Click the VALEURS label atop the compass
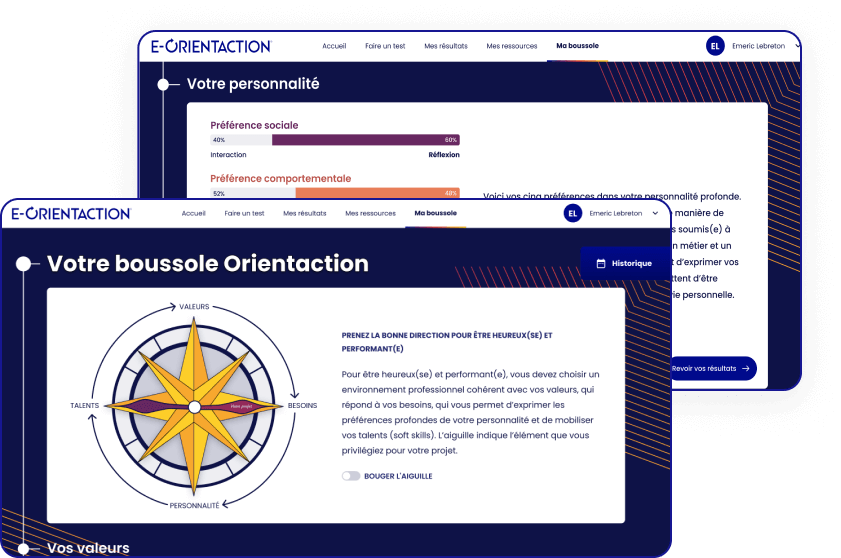The width and height of the screenshot is (841, 558). (194, 307)
